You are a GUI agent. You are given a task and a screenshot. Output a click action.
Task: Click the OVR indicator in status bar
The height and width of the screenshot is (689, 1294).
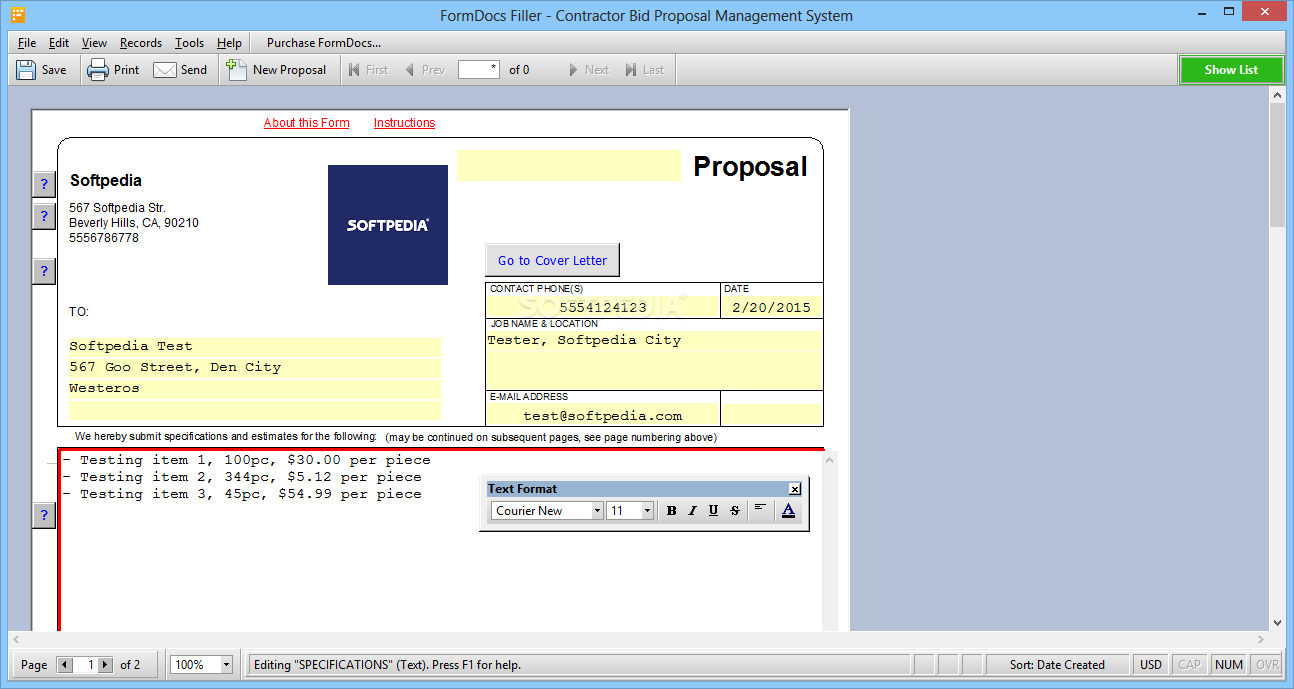[x=1267, y=664]
